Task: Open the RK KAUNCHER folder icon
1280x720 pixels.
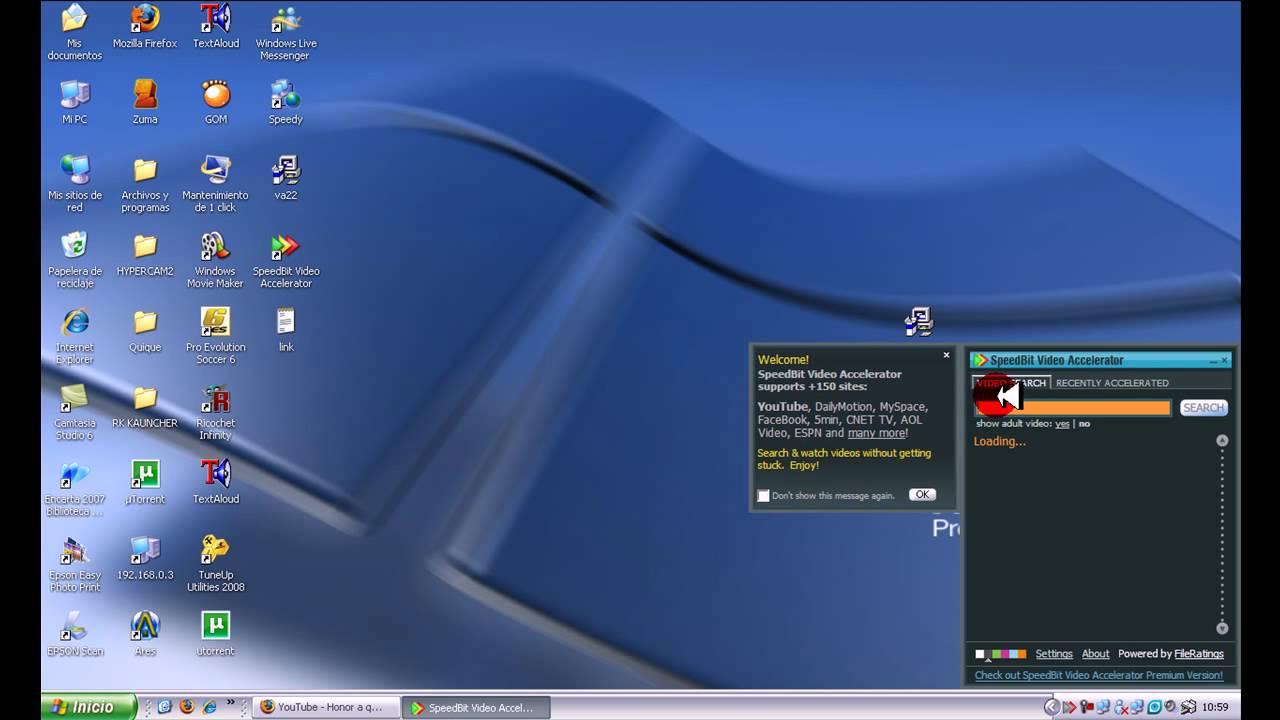Action: 145,406
